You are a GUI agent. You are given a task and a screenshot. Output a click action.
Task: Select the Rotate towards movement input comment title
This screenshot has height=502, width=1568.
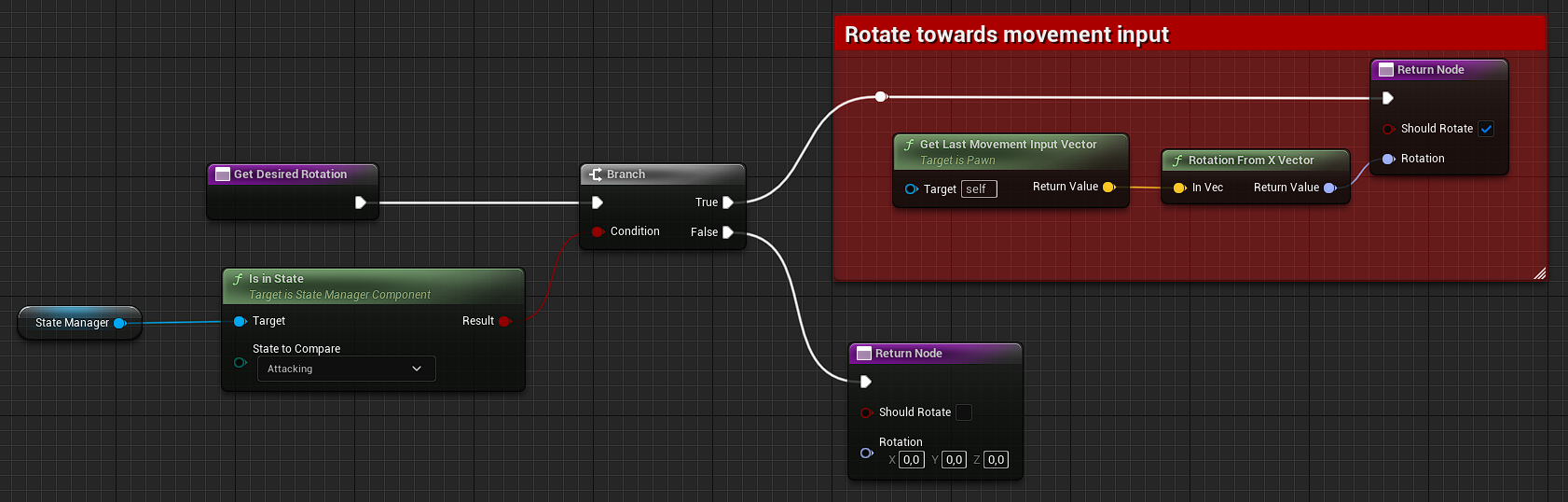(1006, 35)
